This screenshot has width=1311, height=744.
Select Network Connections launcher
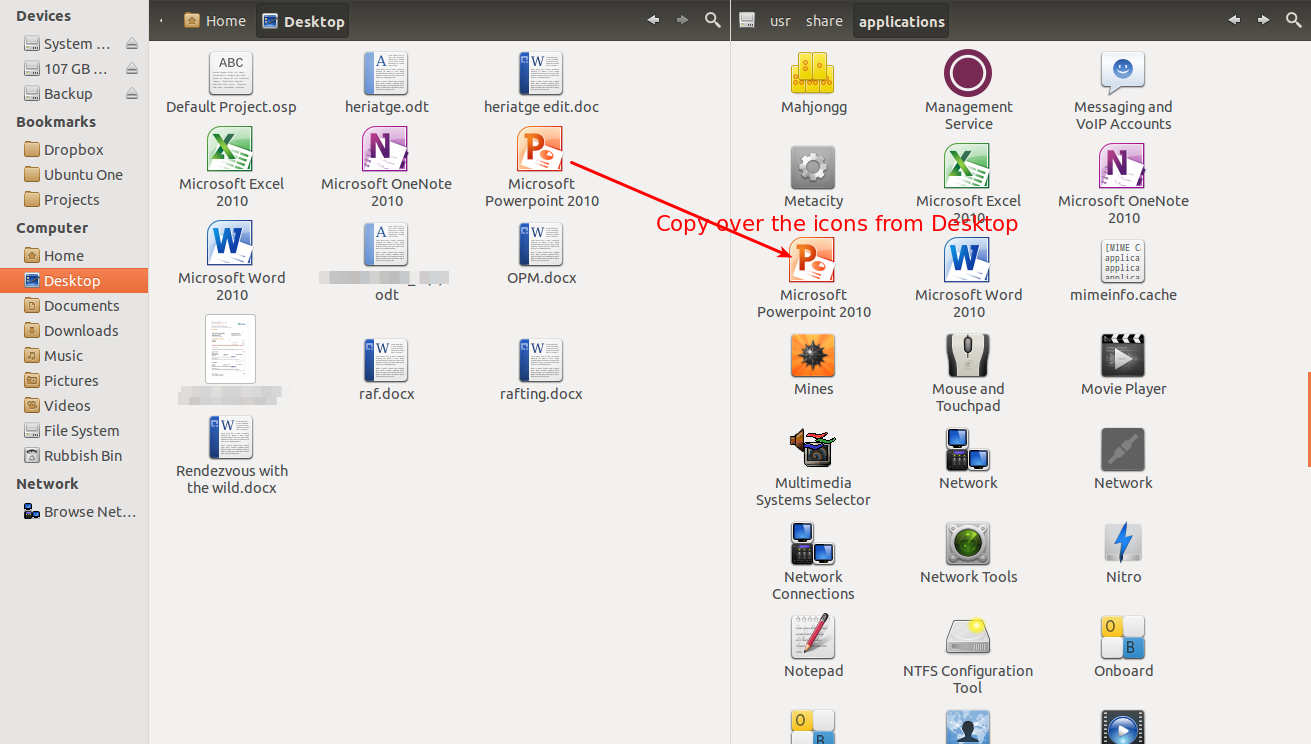tap(813, 543)
